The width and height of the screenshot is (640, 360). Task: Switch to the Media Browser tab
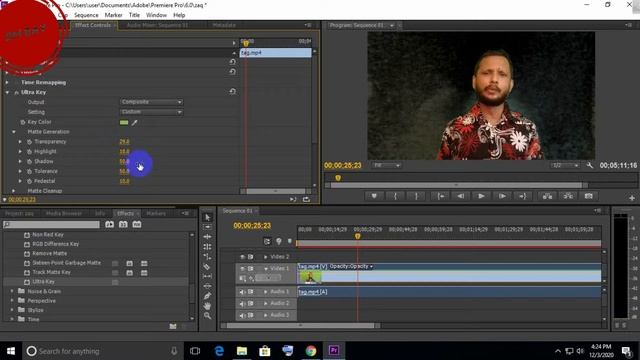64,213
